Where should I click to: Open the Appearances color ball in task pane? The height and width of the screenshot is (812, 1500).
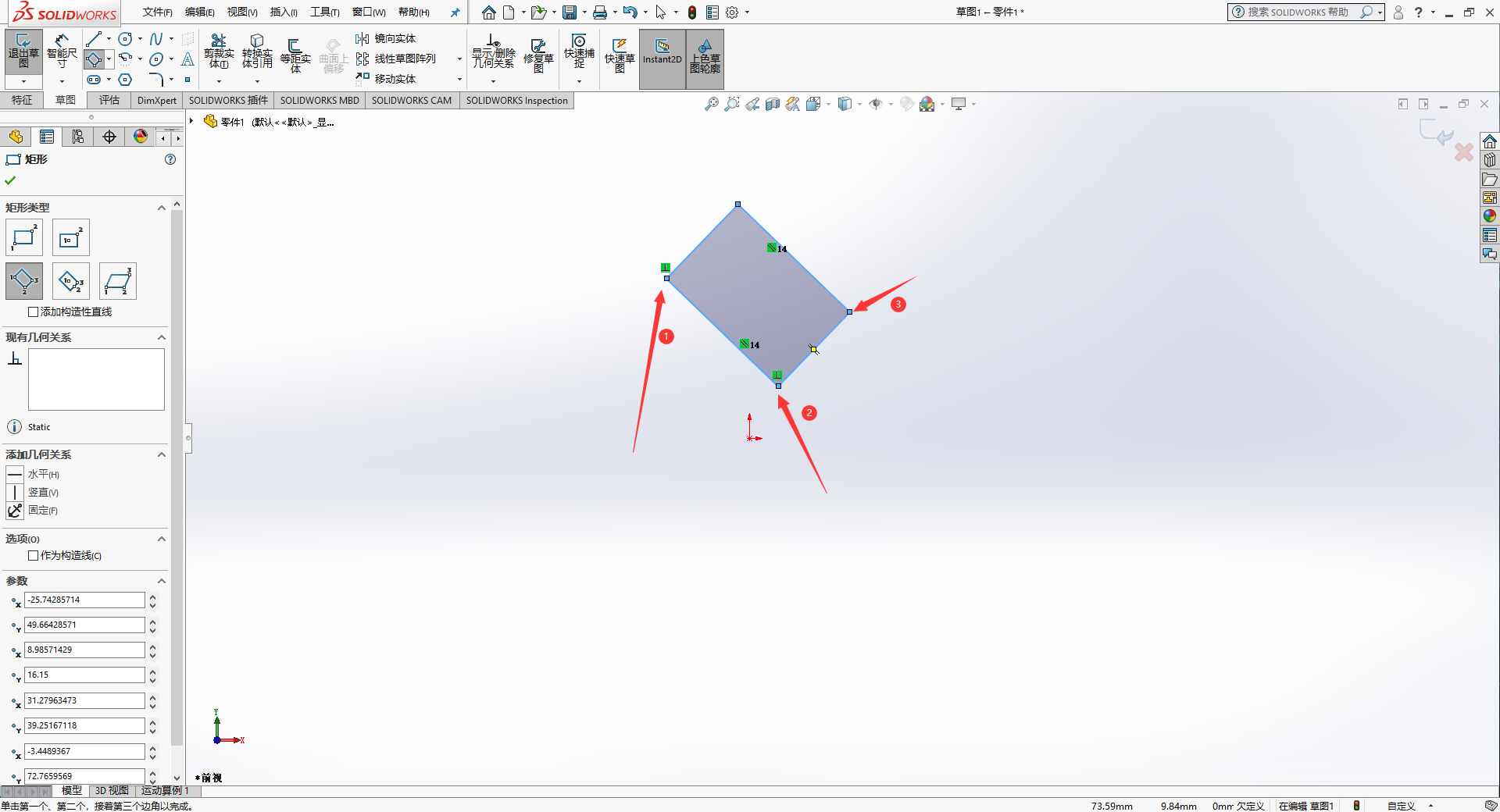pos(1490,216)
